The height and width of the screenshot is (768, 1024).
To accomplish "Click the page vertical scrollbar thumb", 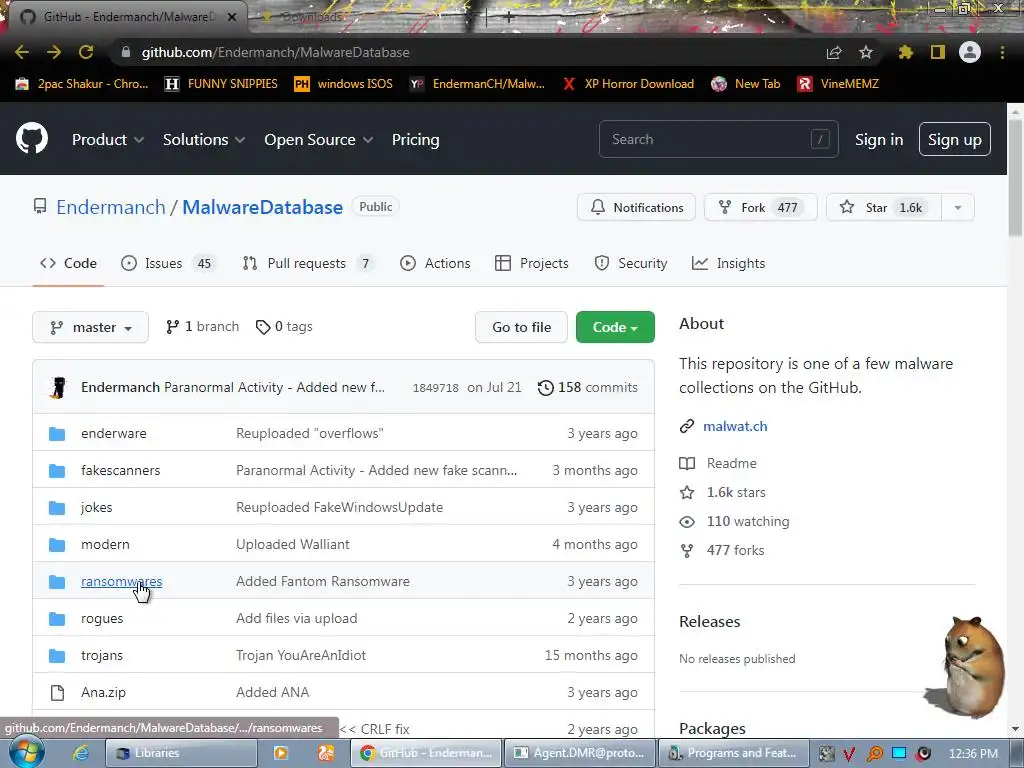I will (x=1016, y=178).
